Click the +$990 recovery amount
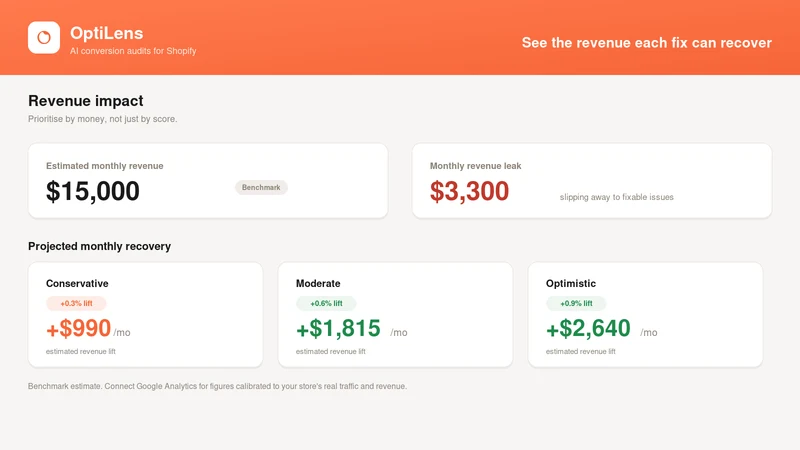The image size is (800, 450). [x=79, y=328]
